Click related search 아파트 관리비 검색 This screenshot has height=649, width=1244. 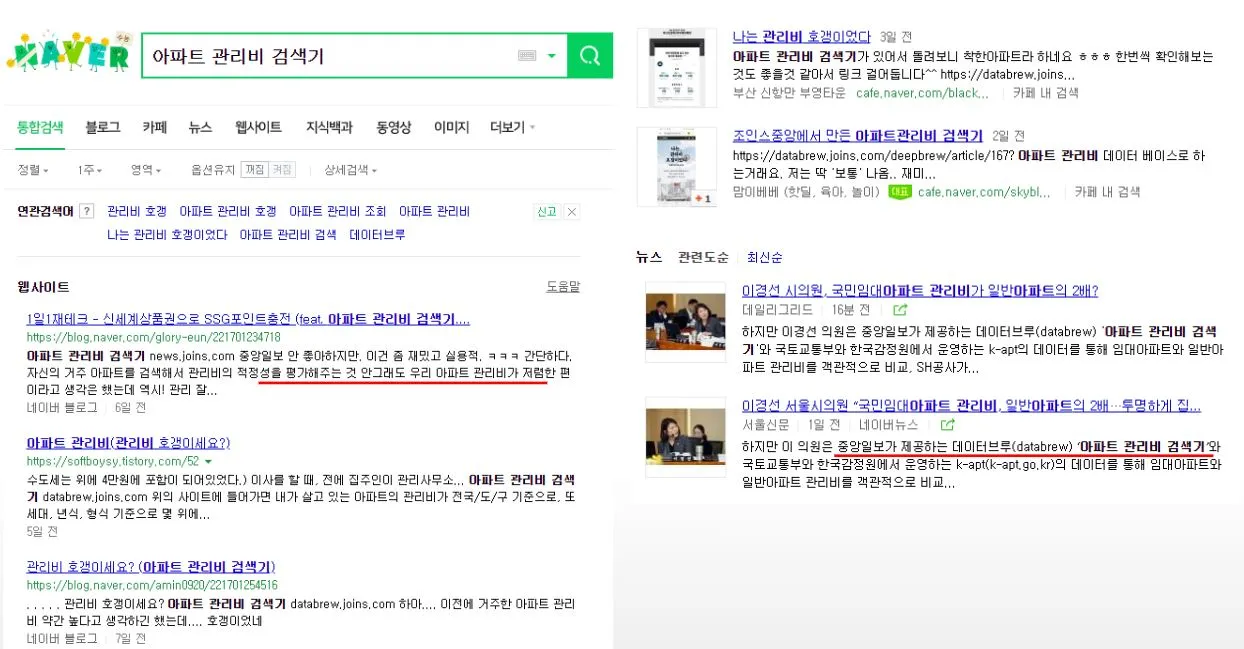288,235
